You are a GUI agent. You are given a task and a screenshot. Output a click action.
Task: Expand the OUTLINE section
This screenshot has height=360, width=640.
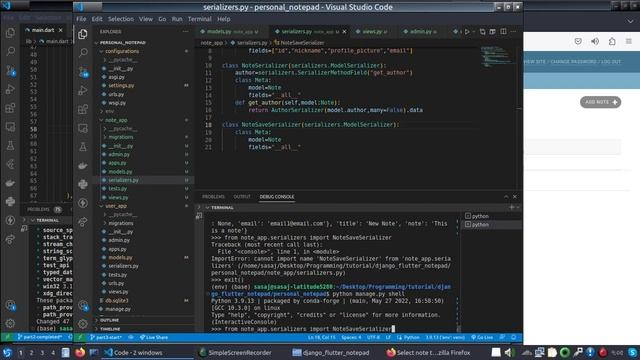(109, 320)
